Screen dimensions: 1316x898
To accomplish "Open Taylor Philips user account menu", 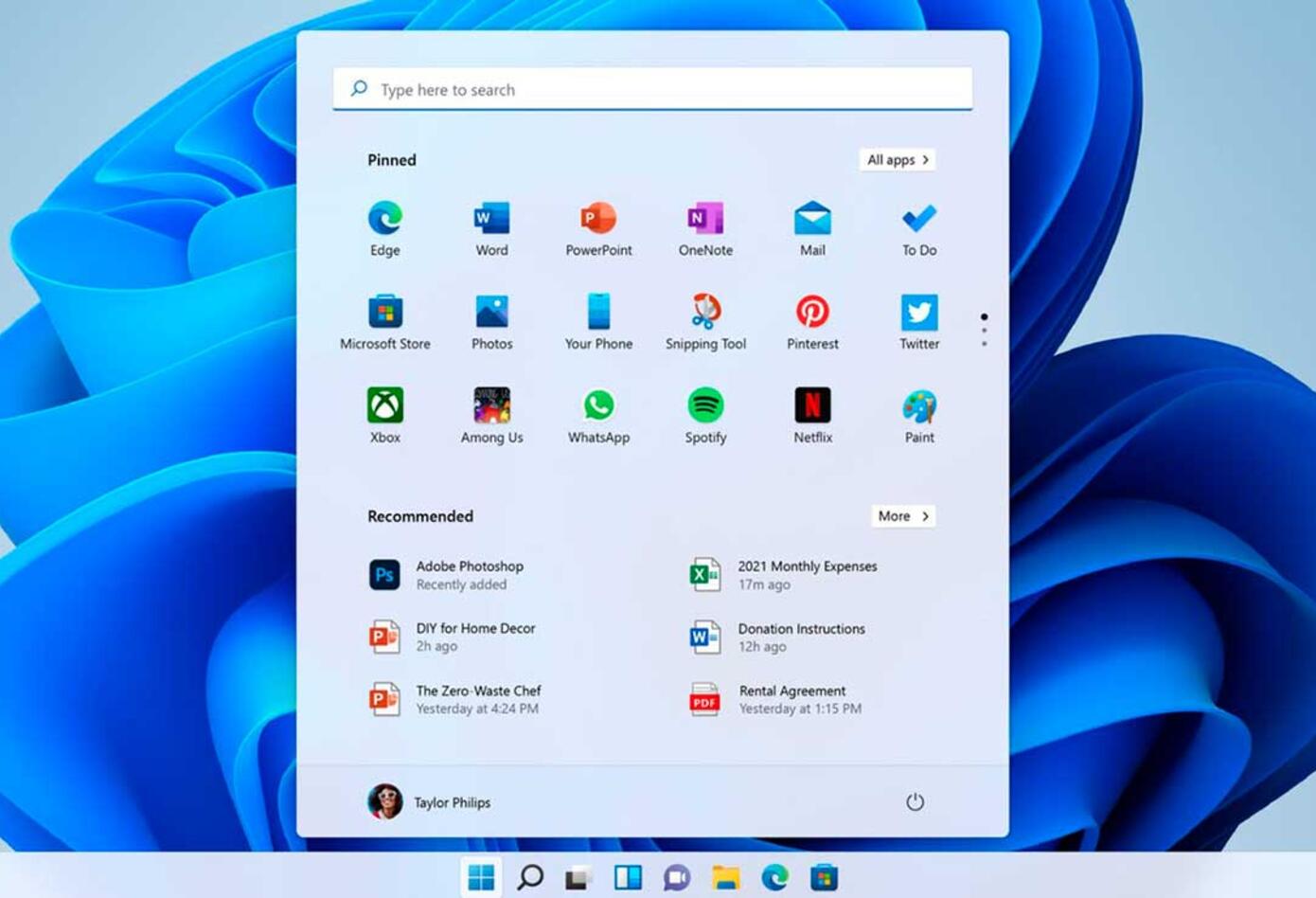I will tap(429, 802).
